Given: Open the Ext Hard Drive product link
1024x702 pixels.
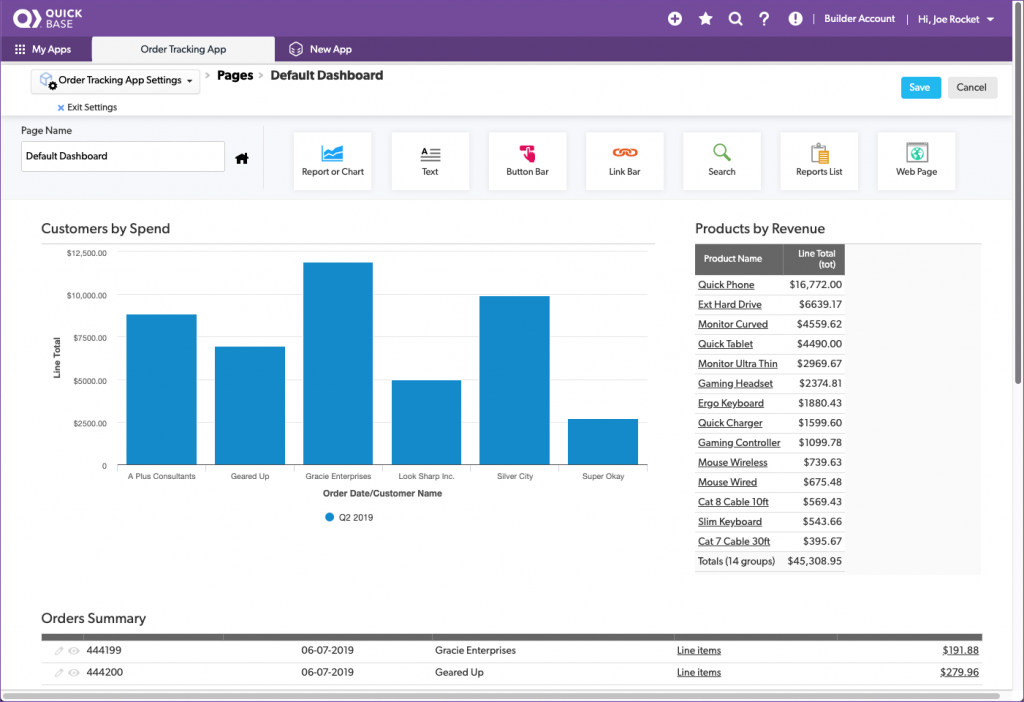Looking at the screenshot, I should click(729, 304).
